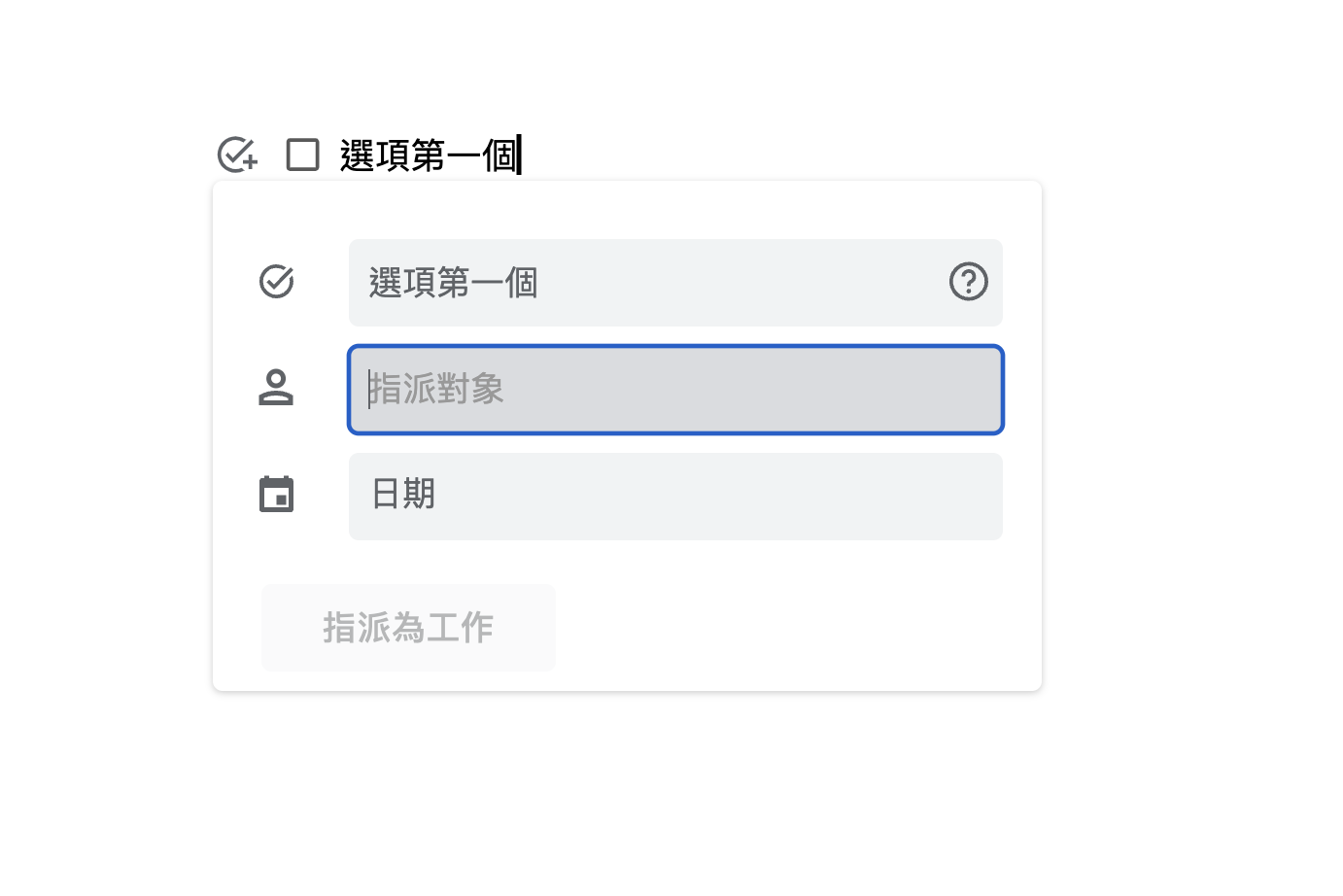The width and height of the screenshot is (1343, 896).
Task: Click the assign-task checkmark icon beside the checklist
Action: (x=235, y=154)
